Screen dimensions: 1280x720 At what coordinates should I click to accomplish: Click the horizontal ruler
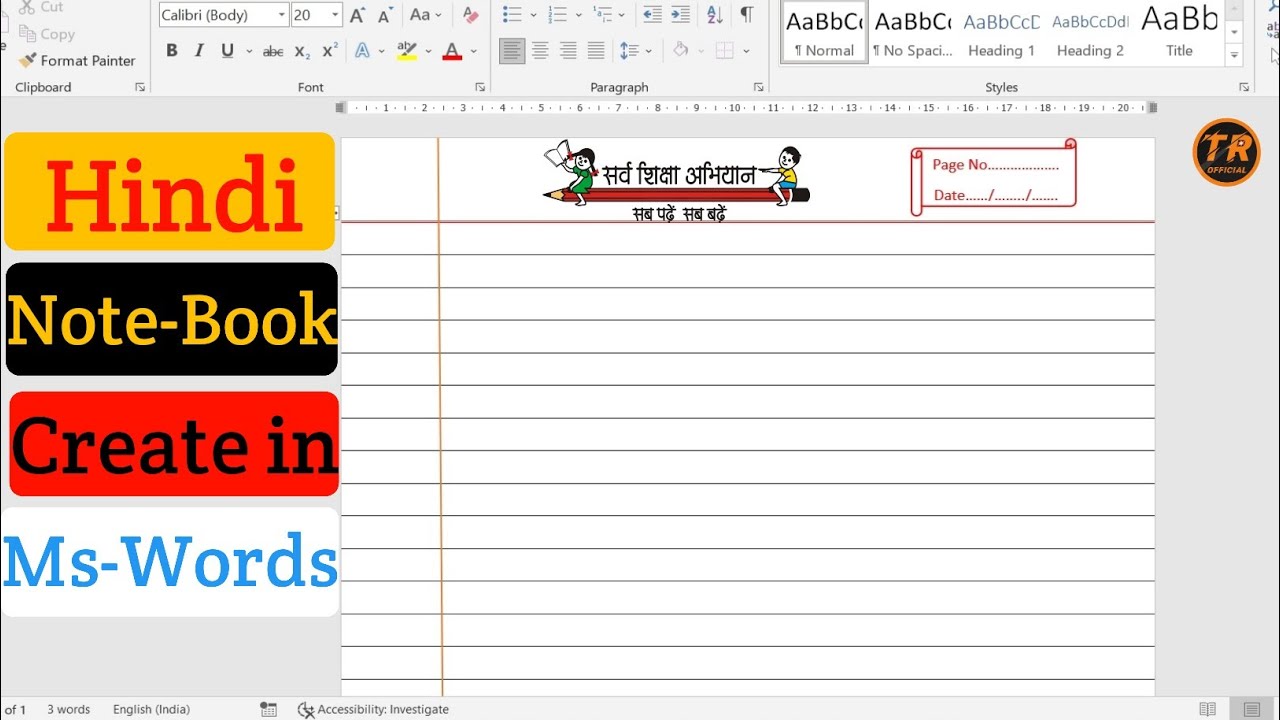[x=746, y=108]
